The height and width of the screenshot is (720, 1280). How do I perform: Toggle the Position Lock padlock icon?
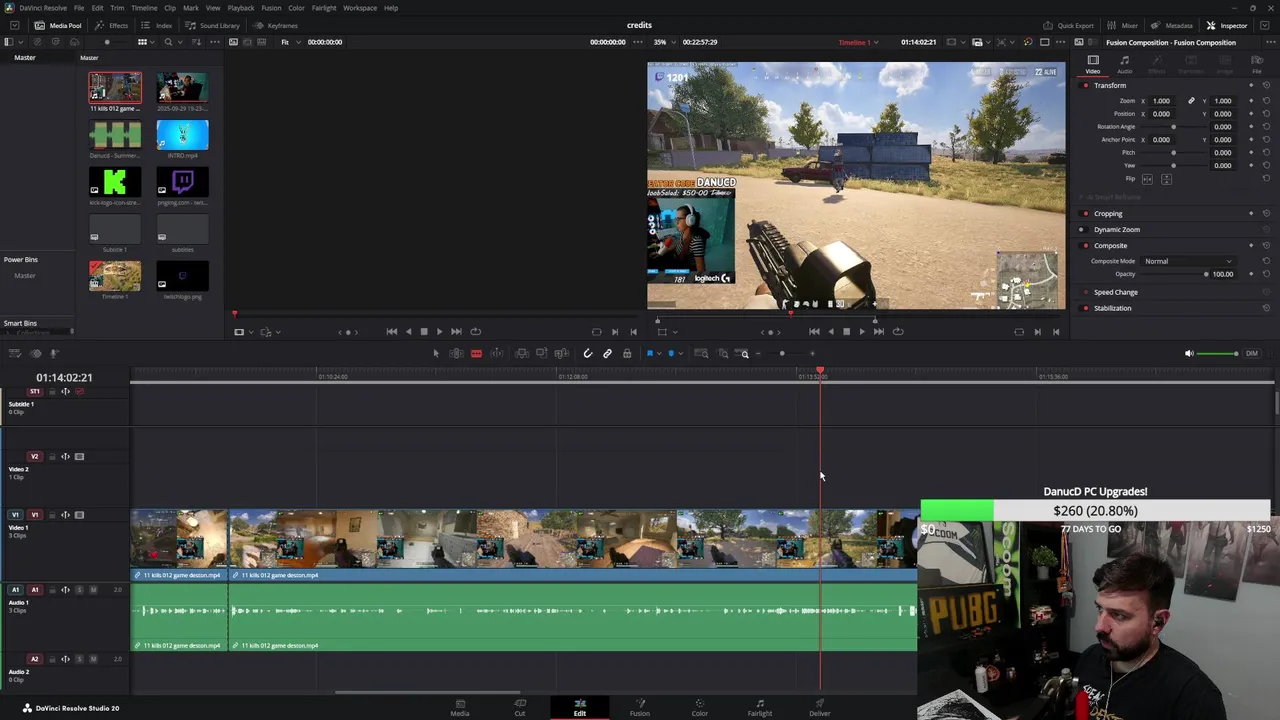(627, 353)
